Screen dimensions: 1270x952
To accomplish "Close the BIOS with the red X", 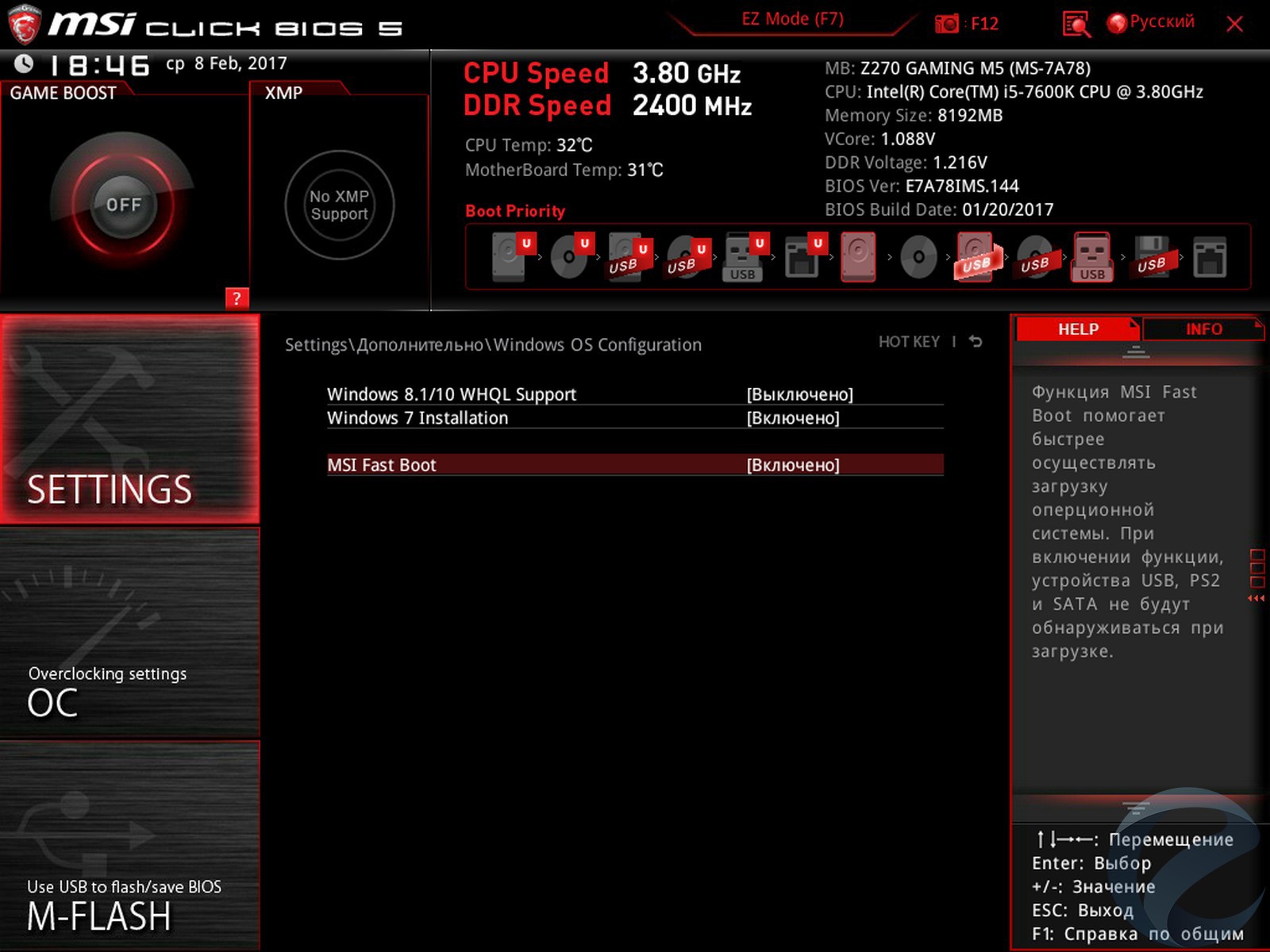I will [x=1234, y=24].
